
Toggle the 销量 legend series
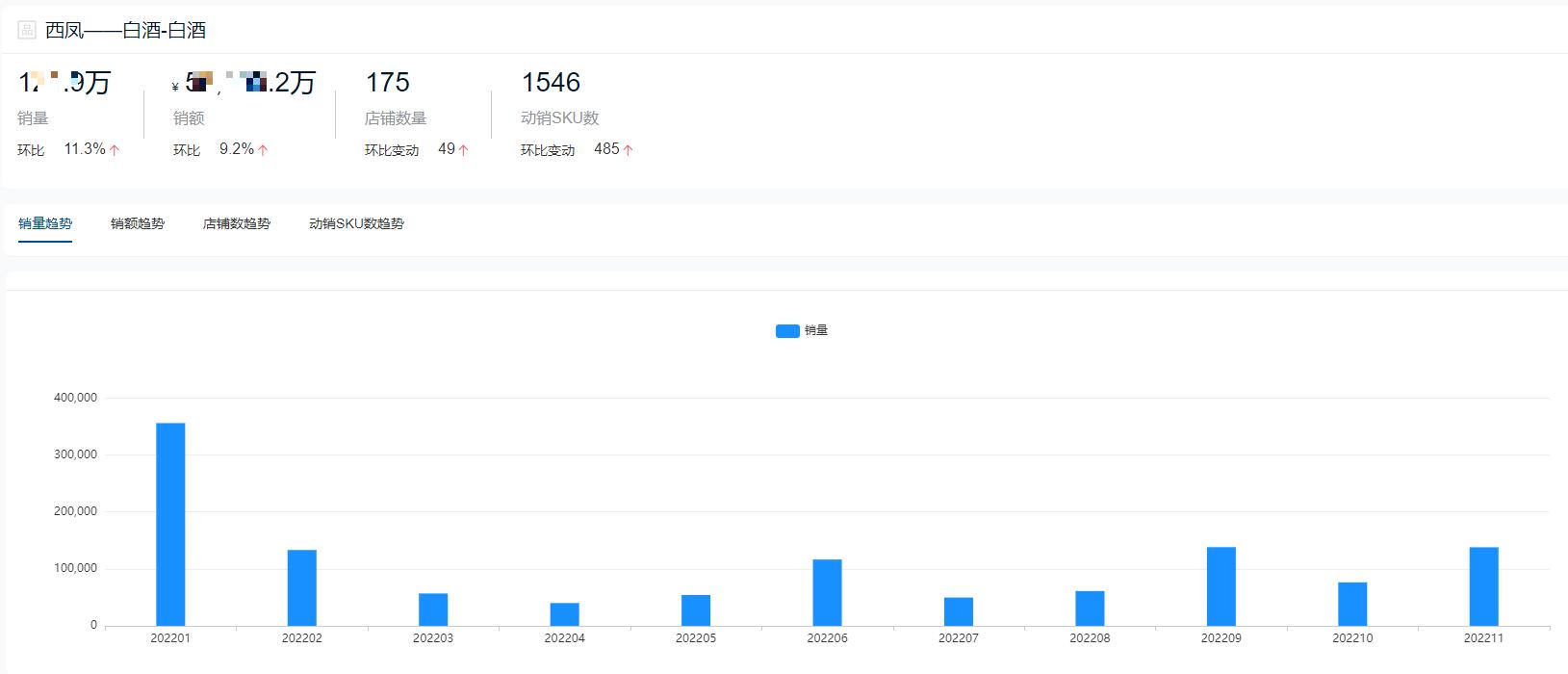coord(802,330)
